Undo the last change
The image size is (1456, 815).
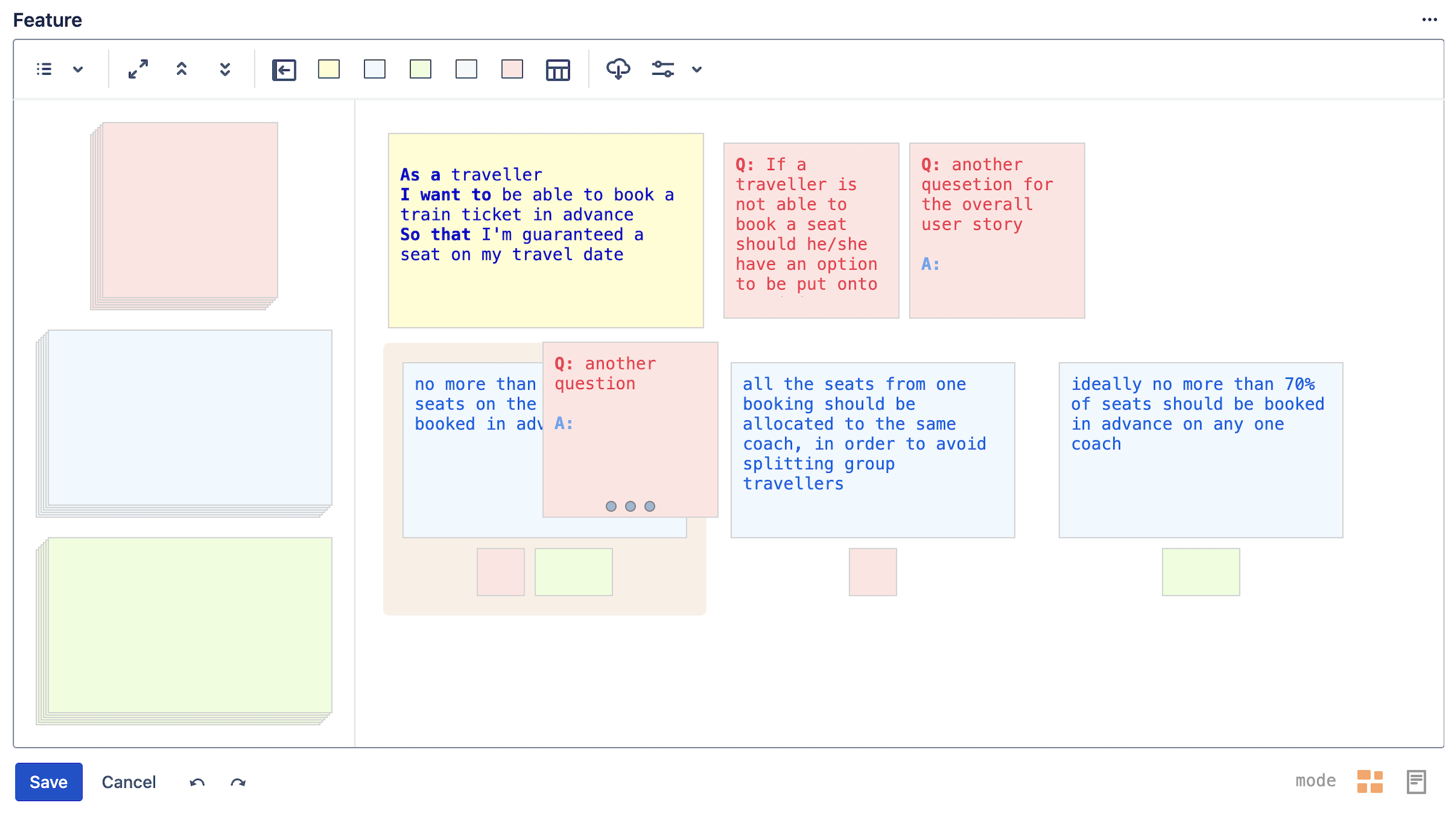197,783
